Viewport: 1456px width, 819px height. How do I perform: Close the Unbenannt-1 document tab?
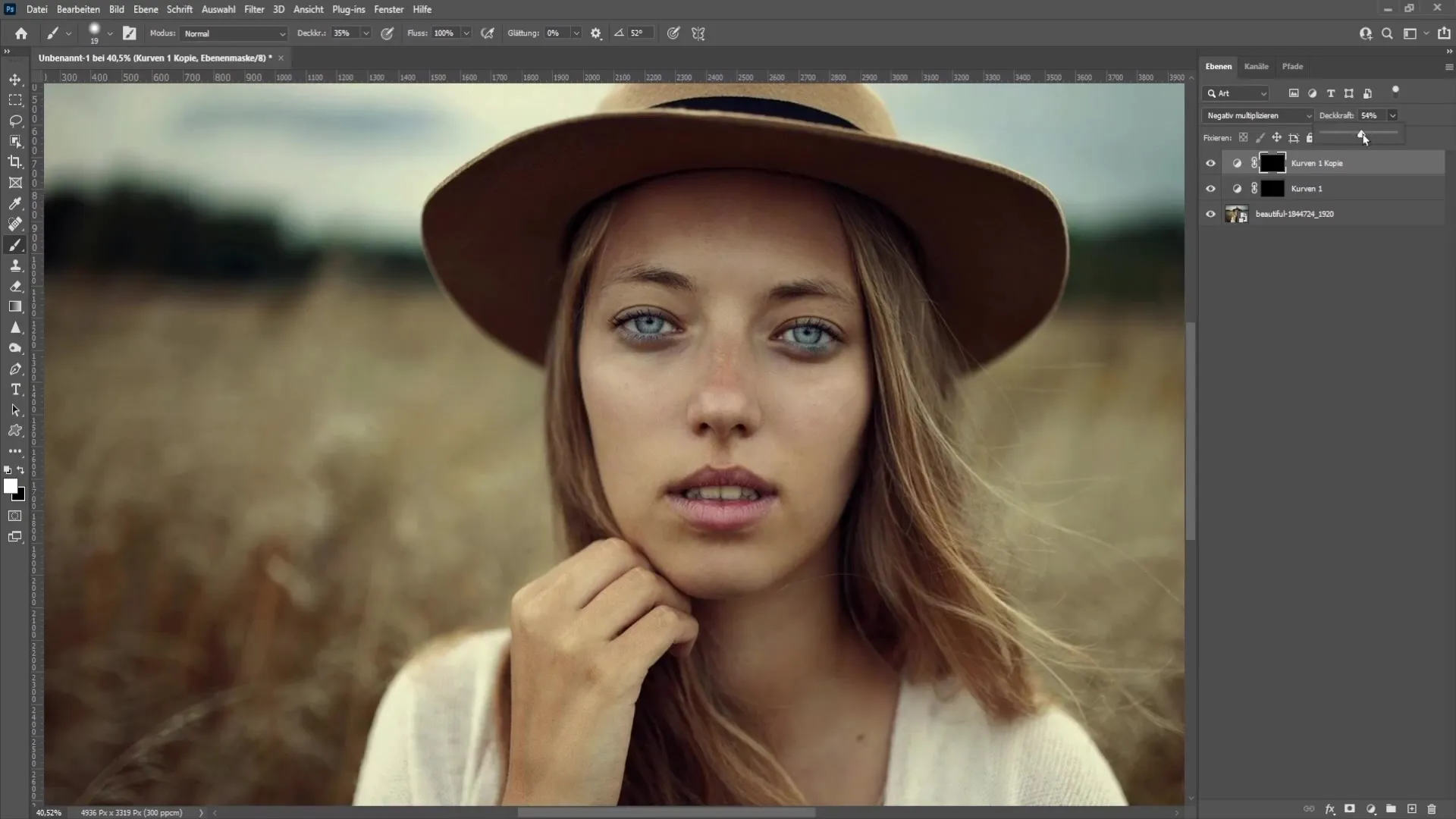[x=281, y=58]
